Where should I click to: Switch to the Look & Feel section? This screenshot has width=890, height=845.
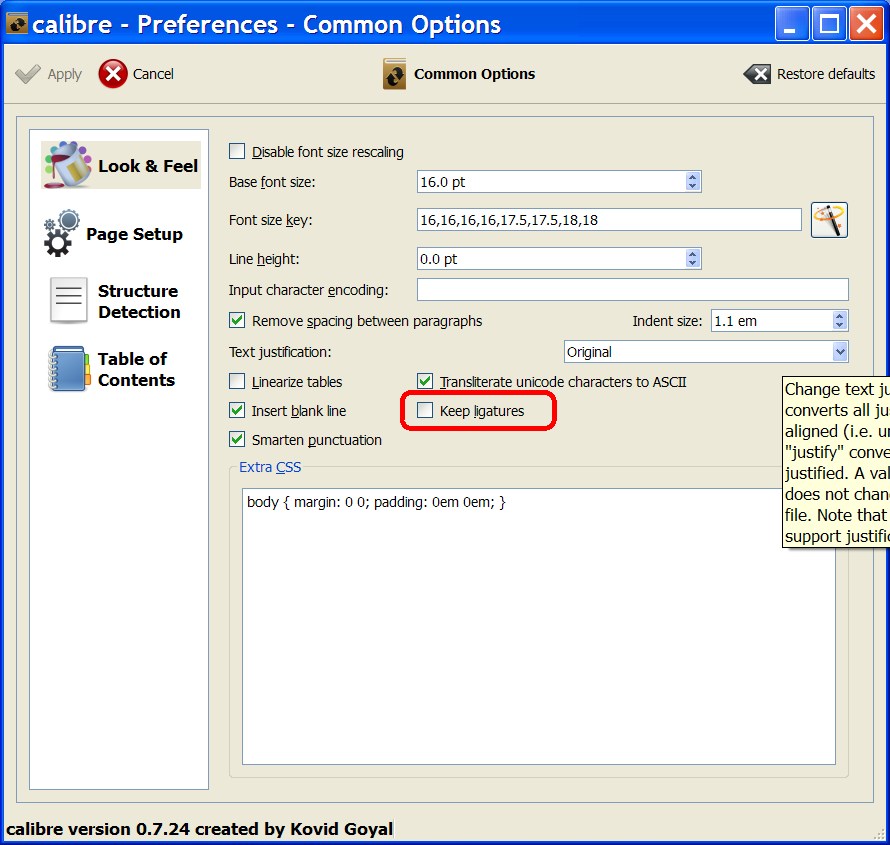coord(121,165)
